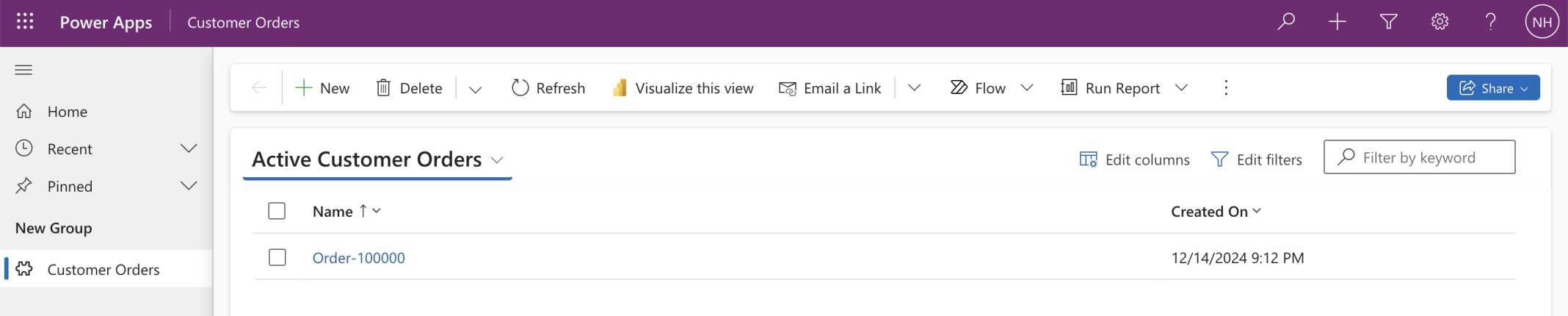Click the help question mark icon

click(1490, 22)
